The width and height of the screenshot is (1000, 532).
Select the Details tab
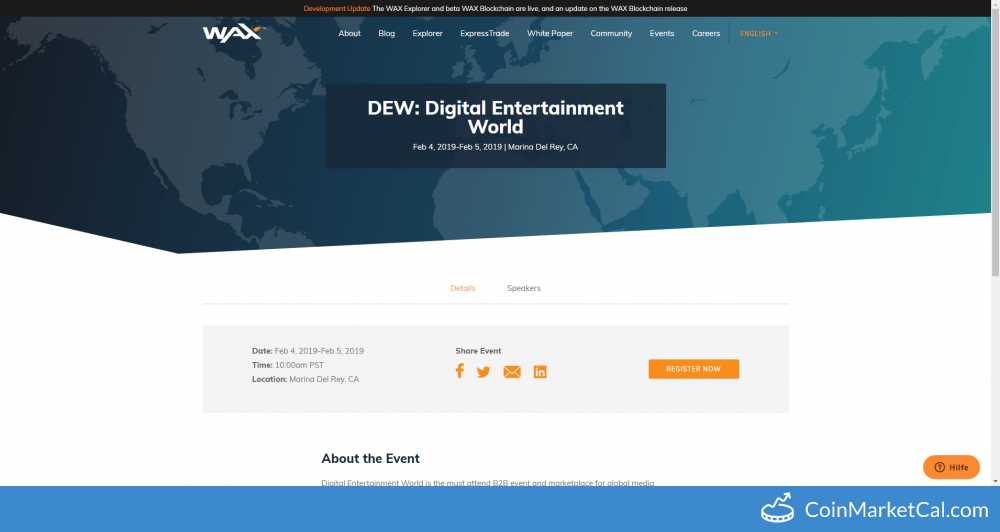tap(462, 288)
